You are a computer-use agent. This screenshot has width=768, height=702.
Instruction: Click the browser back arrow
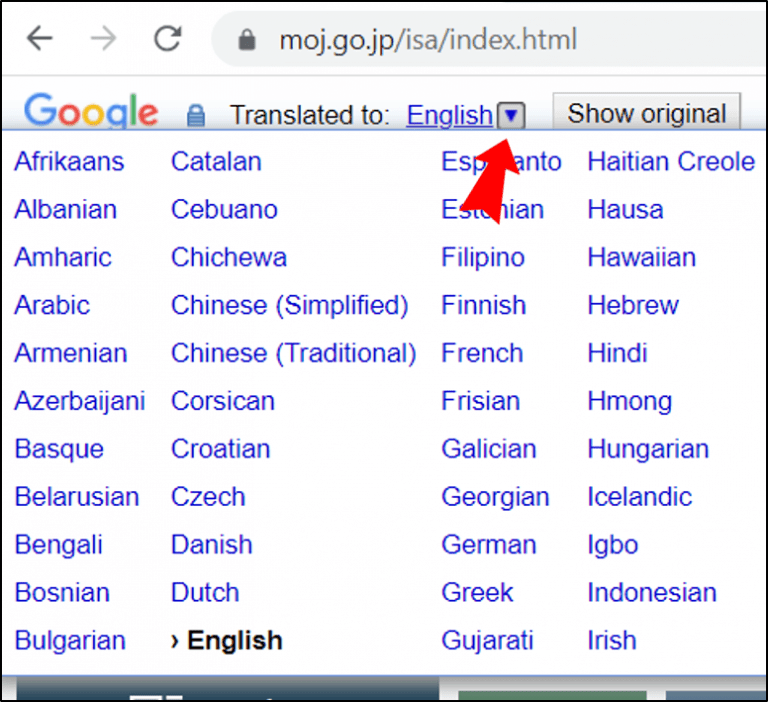coord(40,38)
